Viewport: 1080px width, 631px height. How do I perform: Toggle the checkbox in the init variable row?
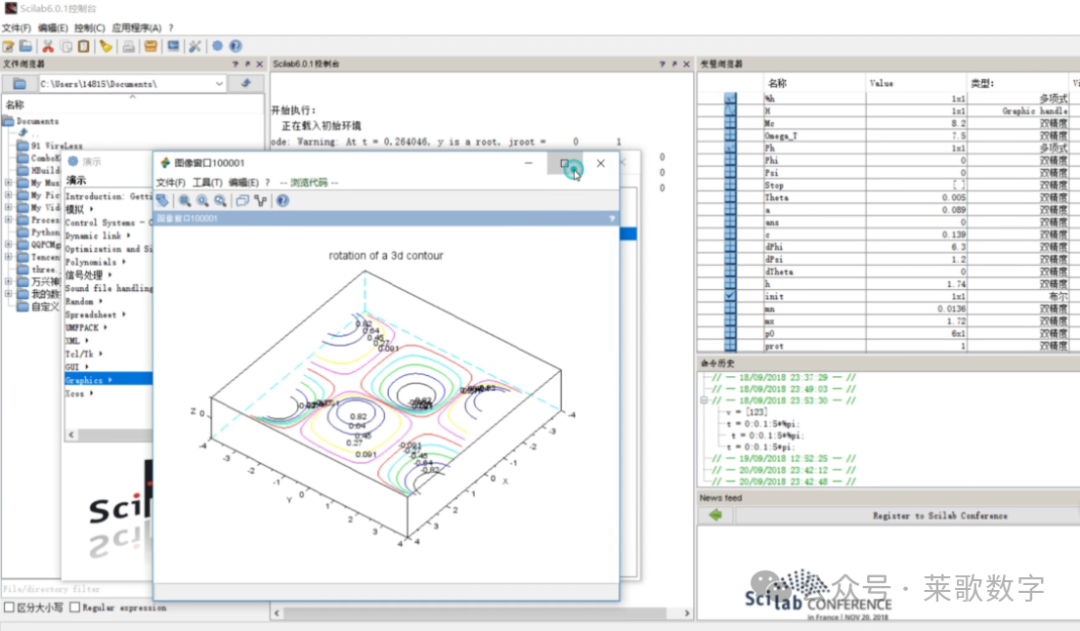coord(730,296)
